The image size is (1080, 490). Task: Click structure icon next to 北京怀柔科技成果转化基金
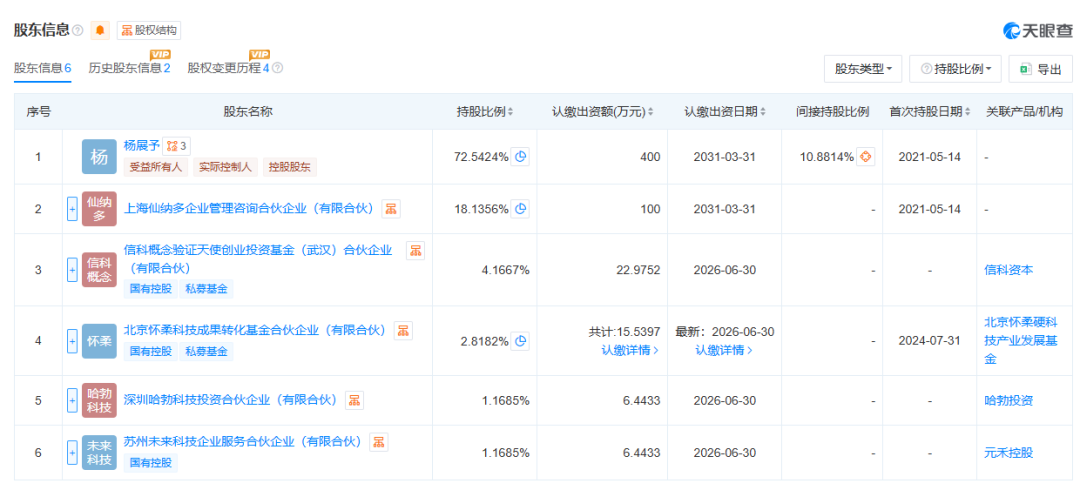click(403, 330)
